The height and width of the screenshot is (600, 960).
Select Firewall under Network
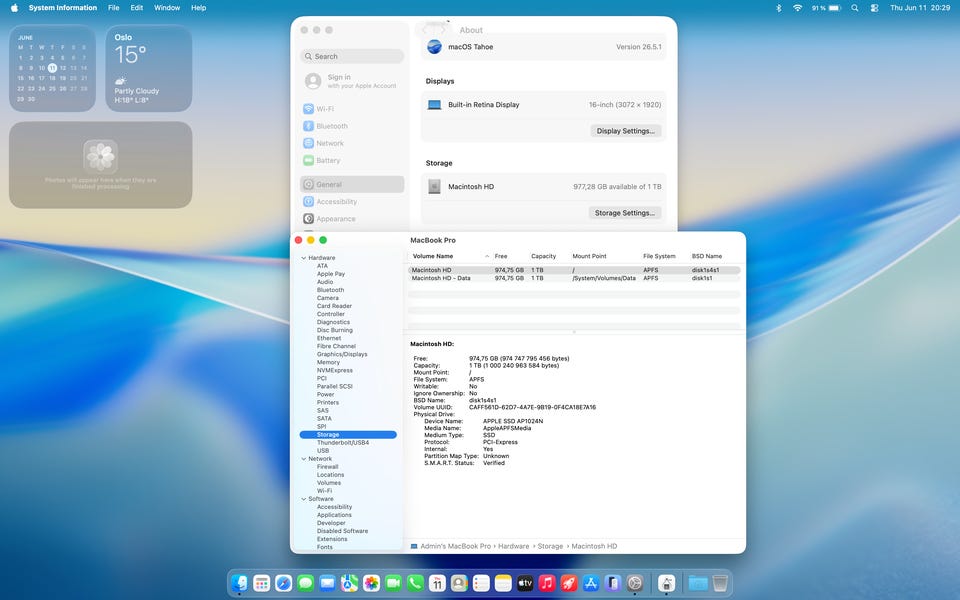coord(328,467)
